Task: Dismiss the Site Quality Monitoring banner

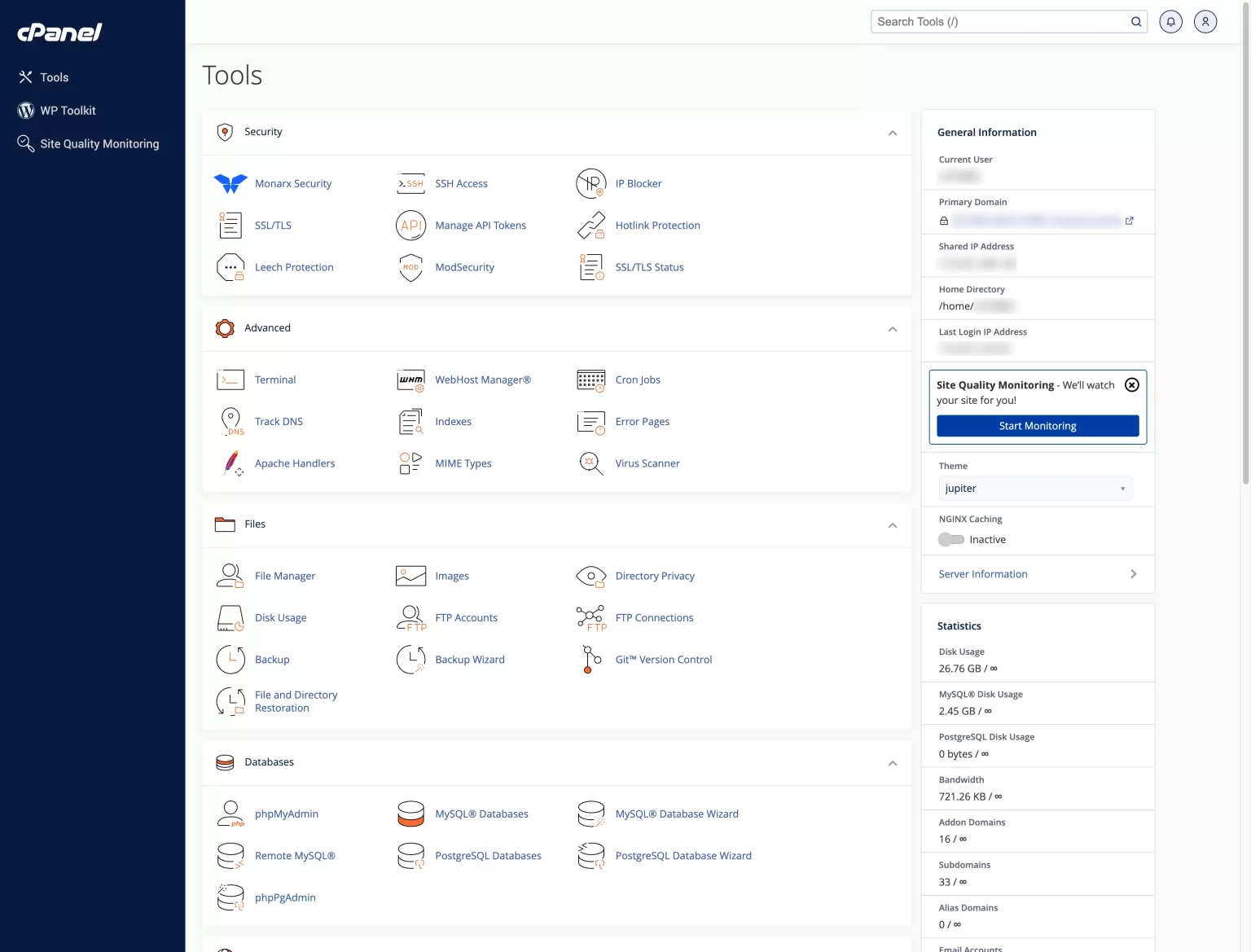Action: 1131,385
